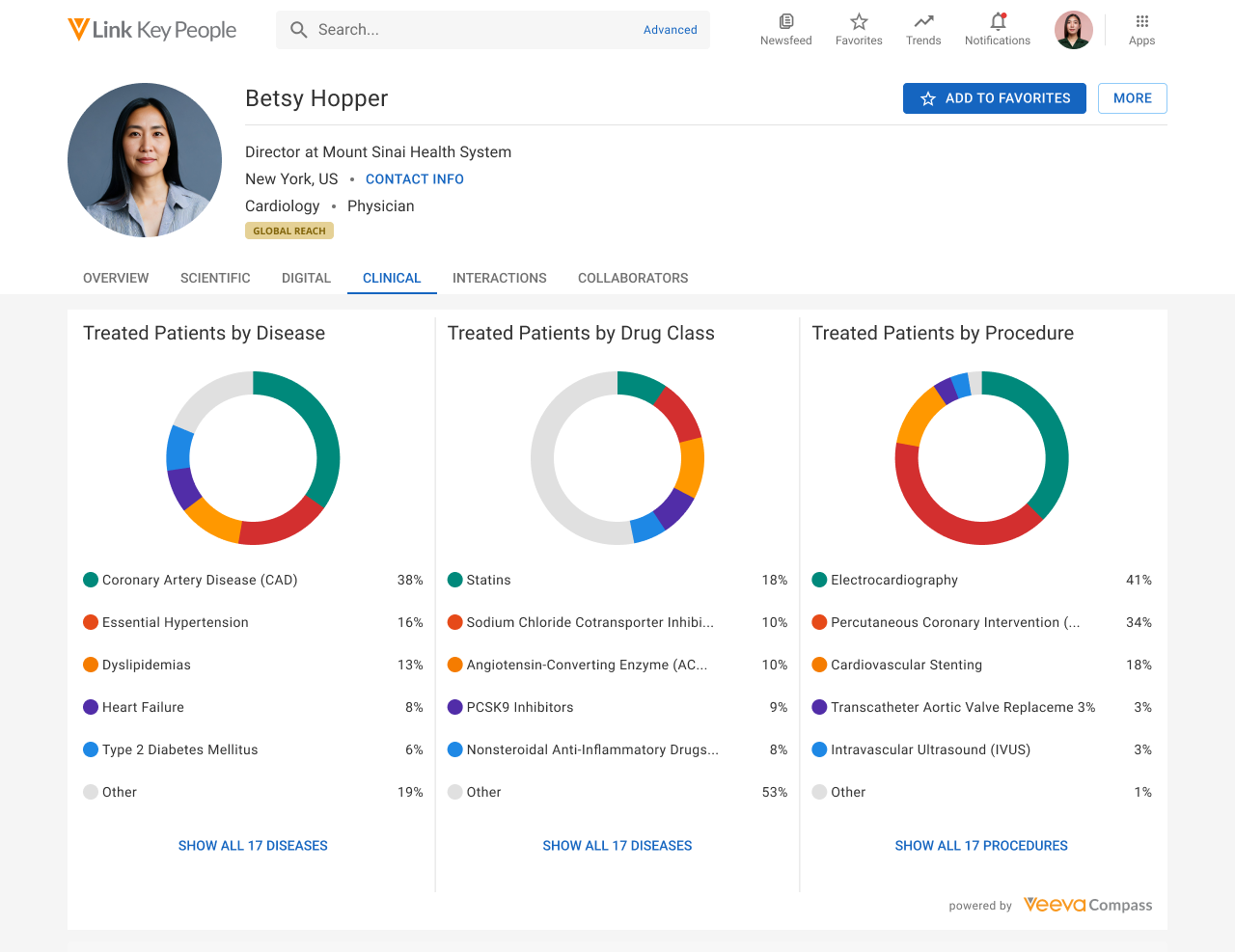Click Add to Favorites button
This screenshot has height=952, width=1235.
click(x=994, y=98)
